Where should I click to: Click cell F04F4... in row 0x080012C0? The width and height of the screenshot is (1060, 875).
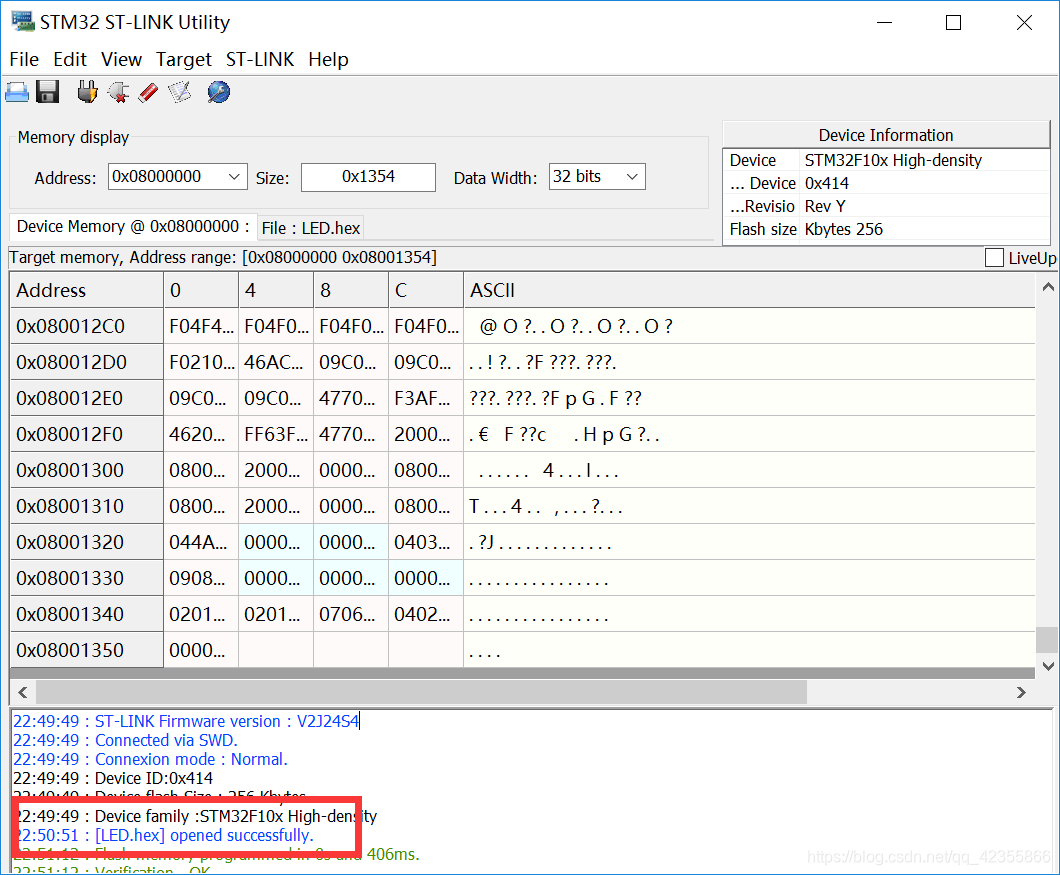(x=201, y=327)
